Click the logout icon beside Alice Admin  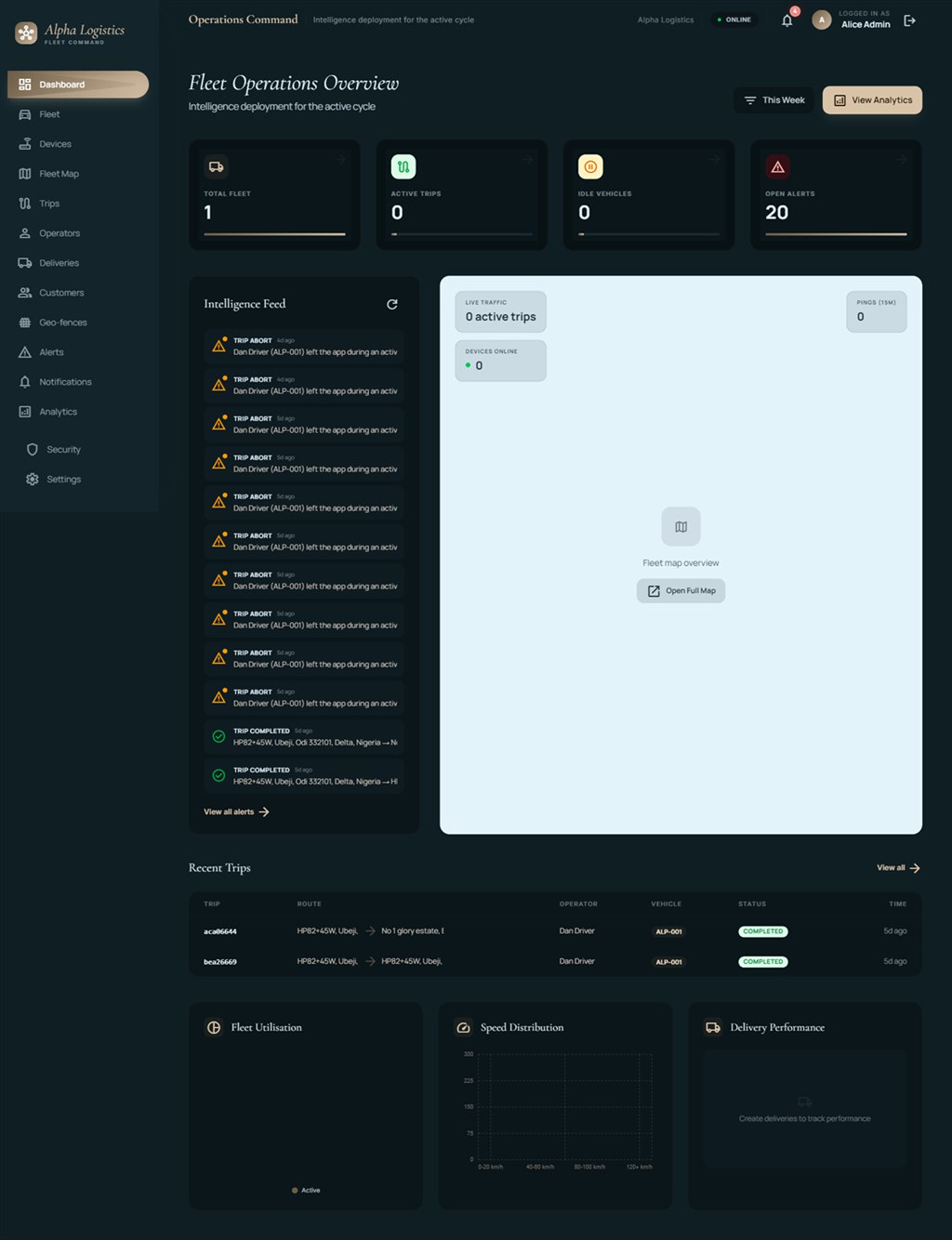point(909,20)
